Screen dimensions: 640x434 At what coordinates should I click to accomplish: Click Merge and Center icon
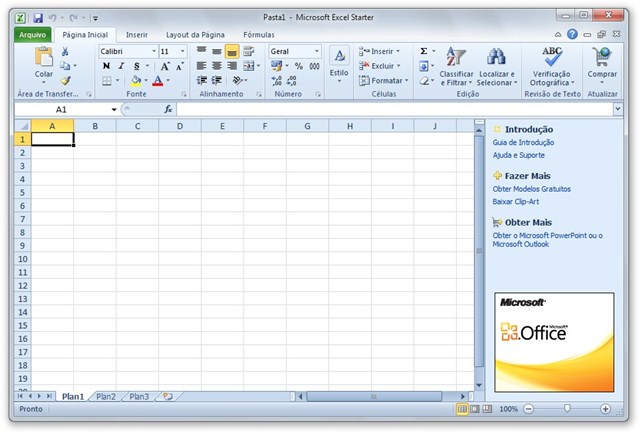click(249, 66)
